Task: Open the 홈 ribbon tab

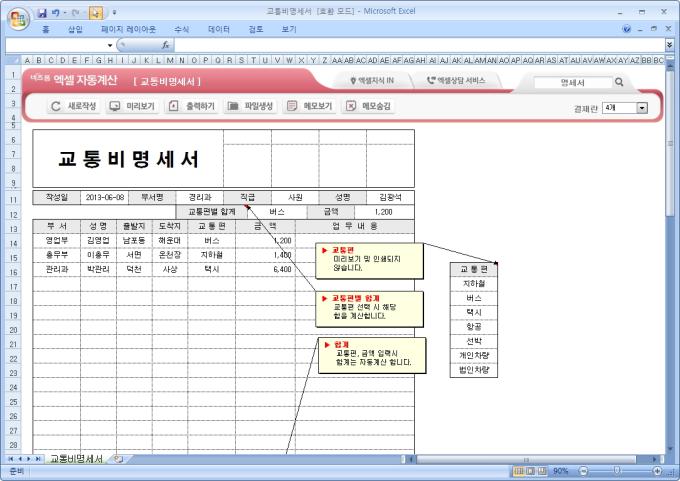Action: tap(46, 29)
